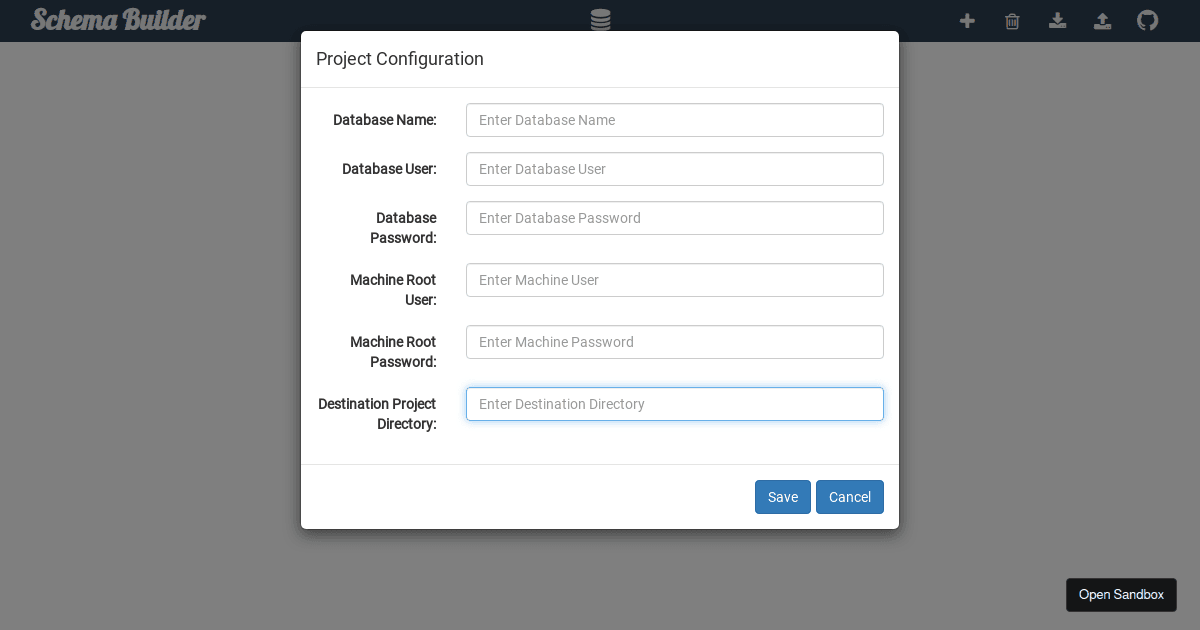Click the Enter Database User field
1200x630 pixels.
click(x=674, y=169)
